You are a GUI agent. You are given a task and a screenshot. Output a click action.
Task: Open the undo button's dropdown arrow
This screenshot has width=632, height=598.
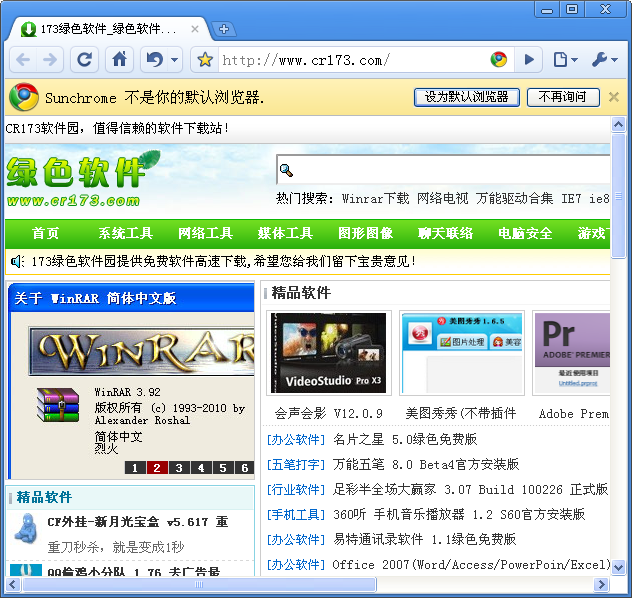coord(175,60)
